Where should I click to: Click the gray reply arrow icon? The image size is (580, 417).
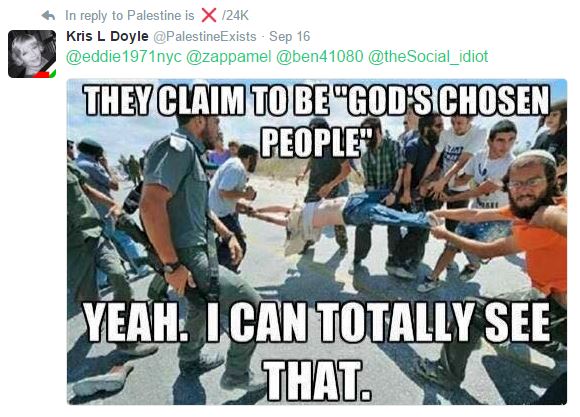point(48,16)
